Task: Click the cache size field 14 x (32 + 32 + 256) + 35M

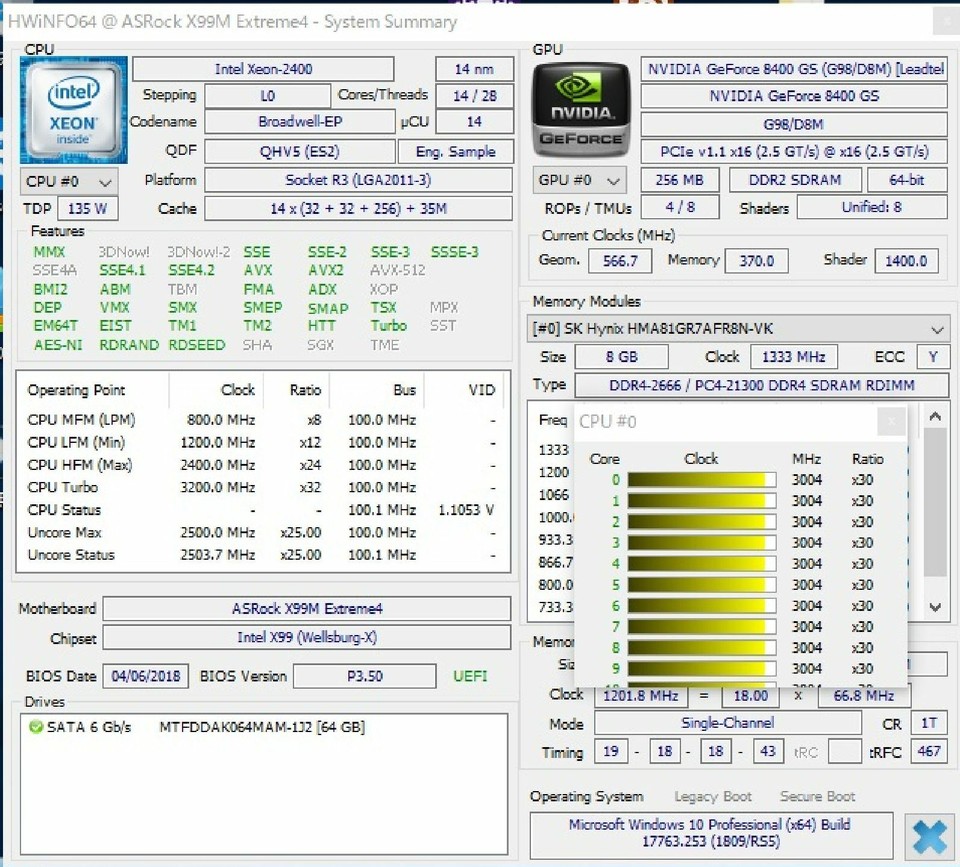Action: 359,209
